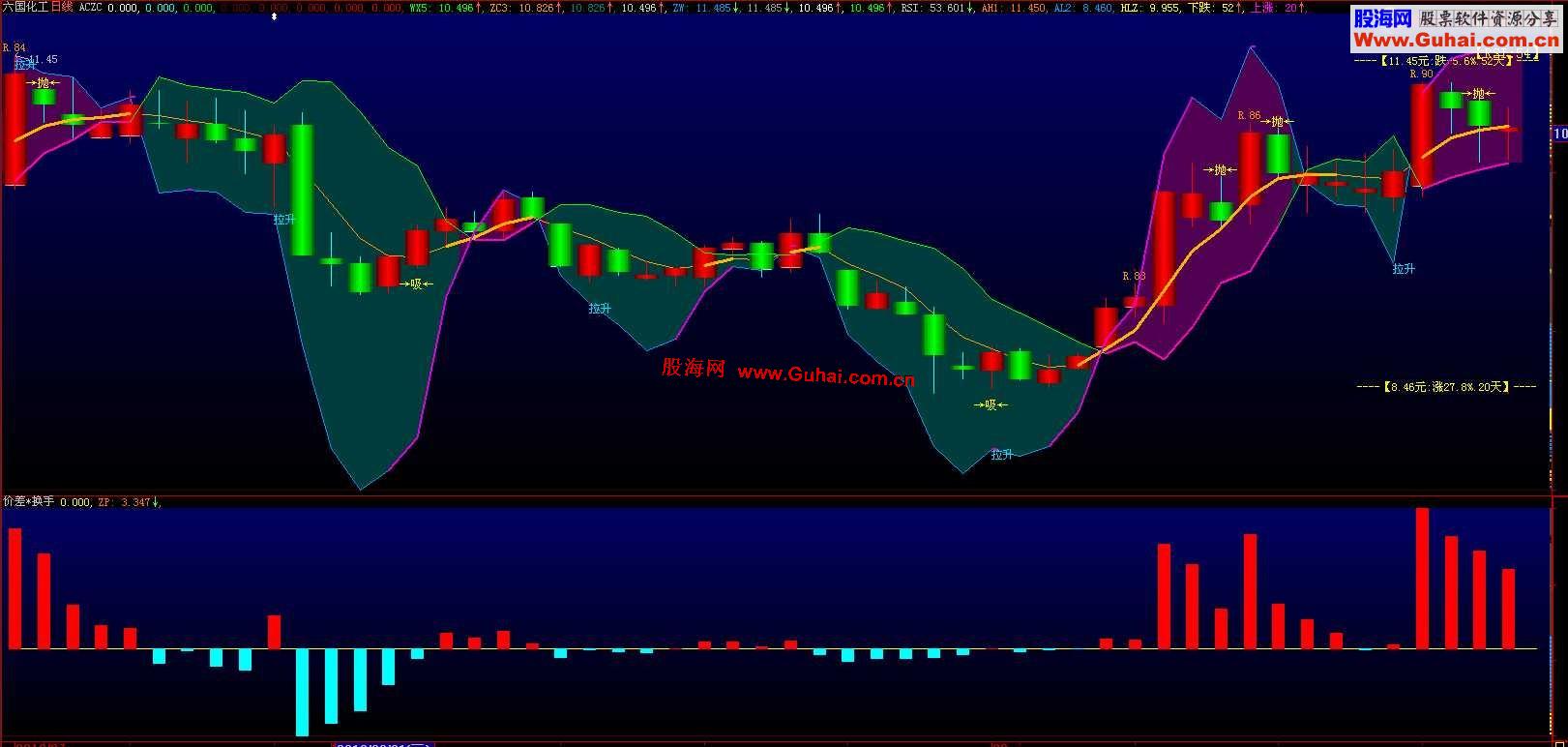Click the stock name 六国化工
This screenshot has width=1568, height=747.
coord(25,7)
